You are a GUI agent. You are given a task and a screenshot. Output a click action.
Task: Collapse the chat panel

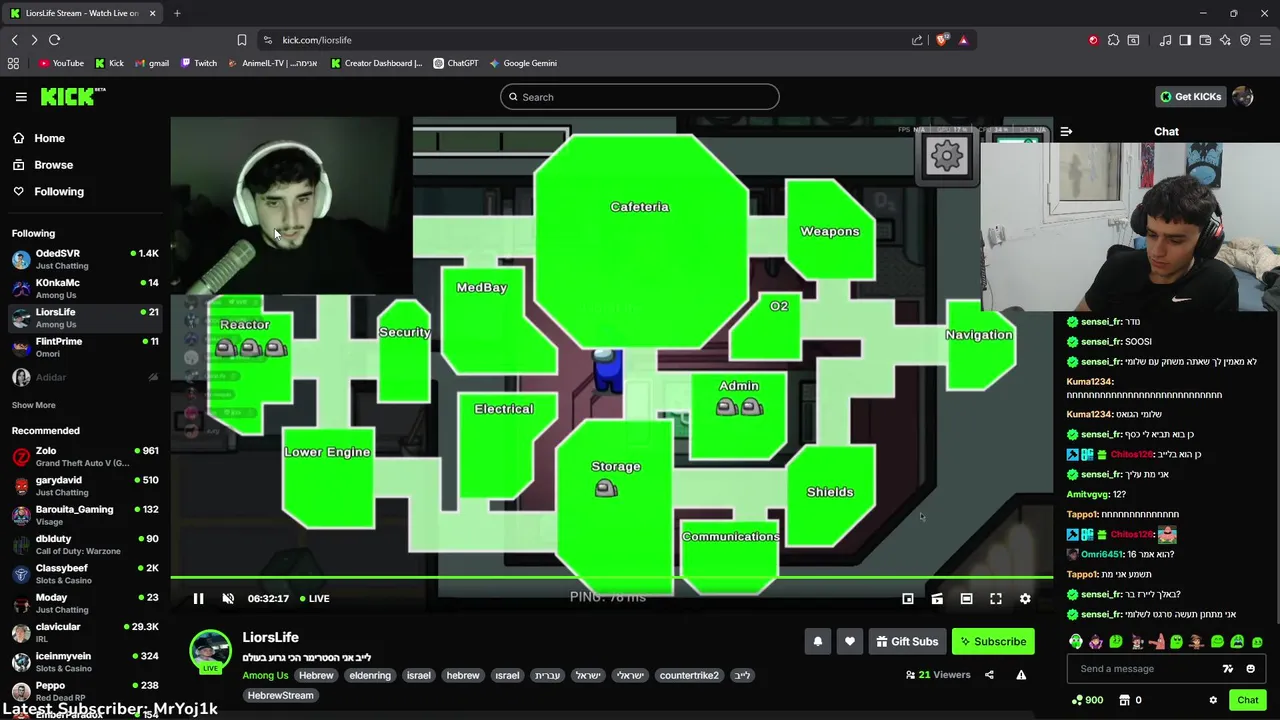point(1066,131)
